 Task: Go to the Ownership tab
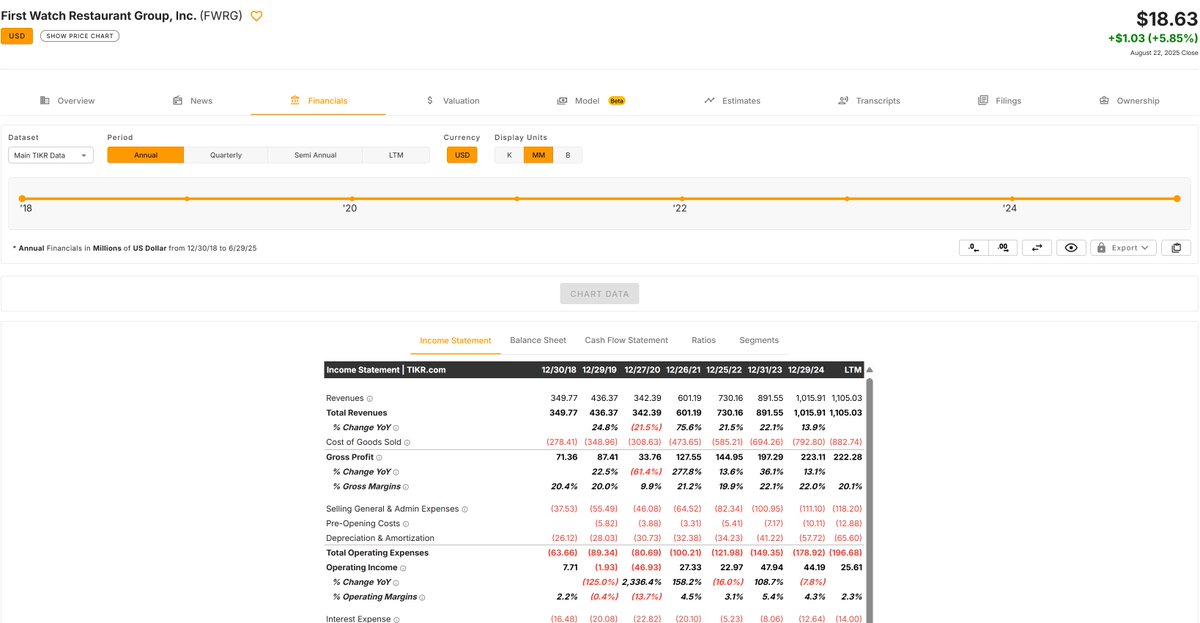1129,101
